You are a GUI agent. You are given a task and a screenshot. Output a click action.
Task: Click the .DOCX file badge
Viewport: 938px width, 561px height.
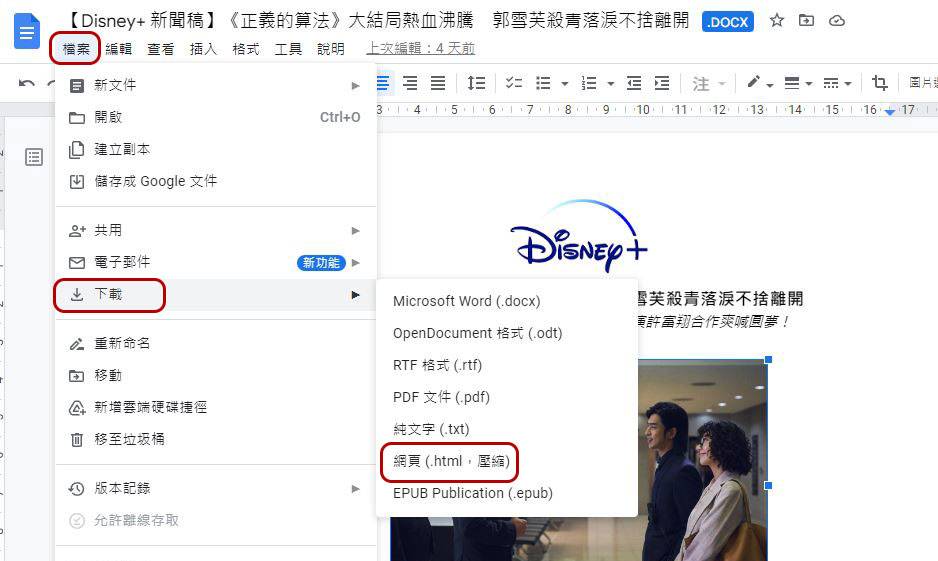[x=727, y=21]
